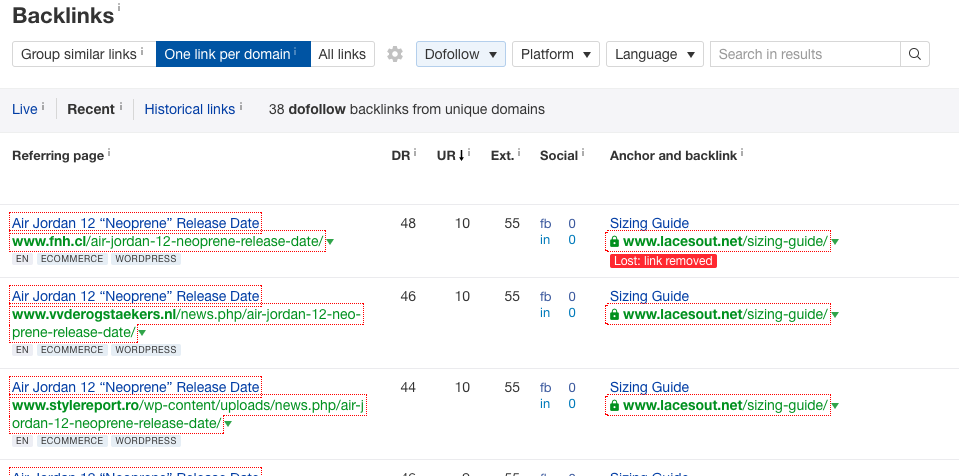Click Sizing Guide anchor in stylereport row
Image resolution: width=959 pixels, height=476 pixels.
pyautogui.click(x=649, y=387)
